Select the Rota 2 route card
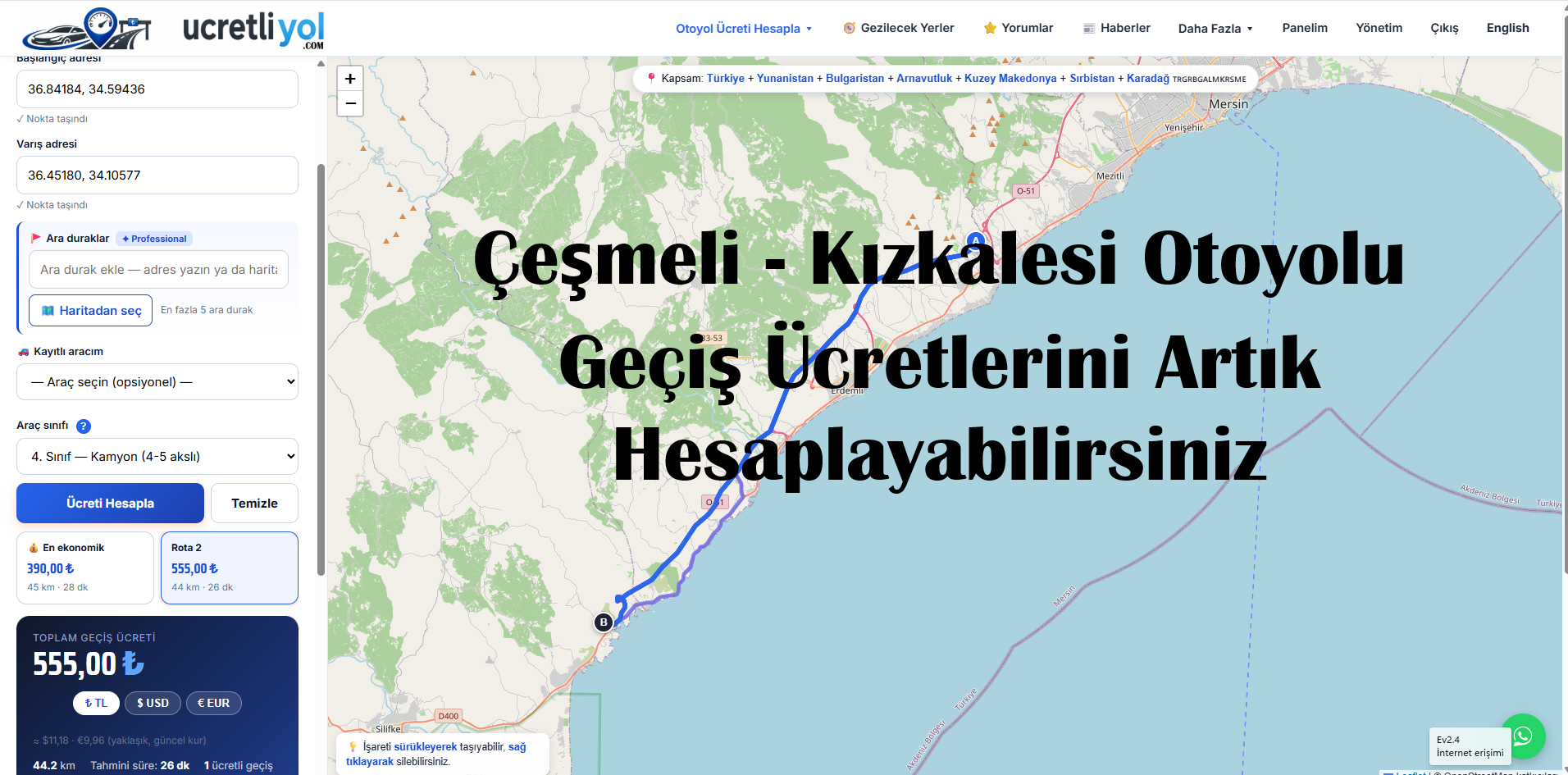 230,568
